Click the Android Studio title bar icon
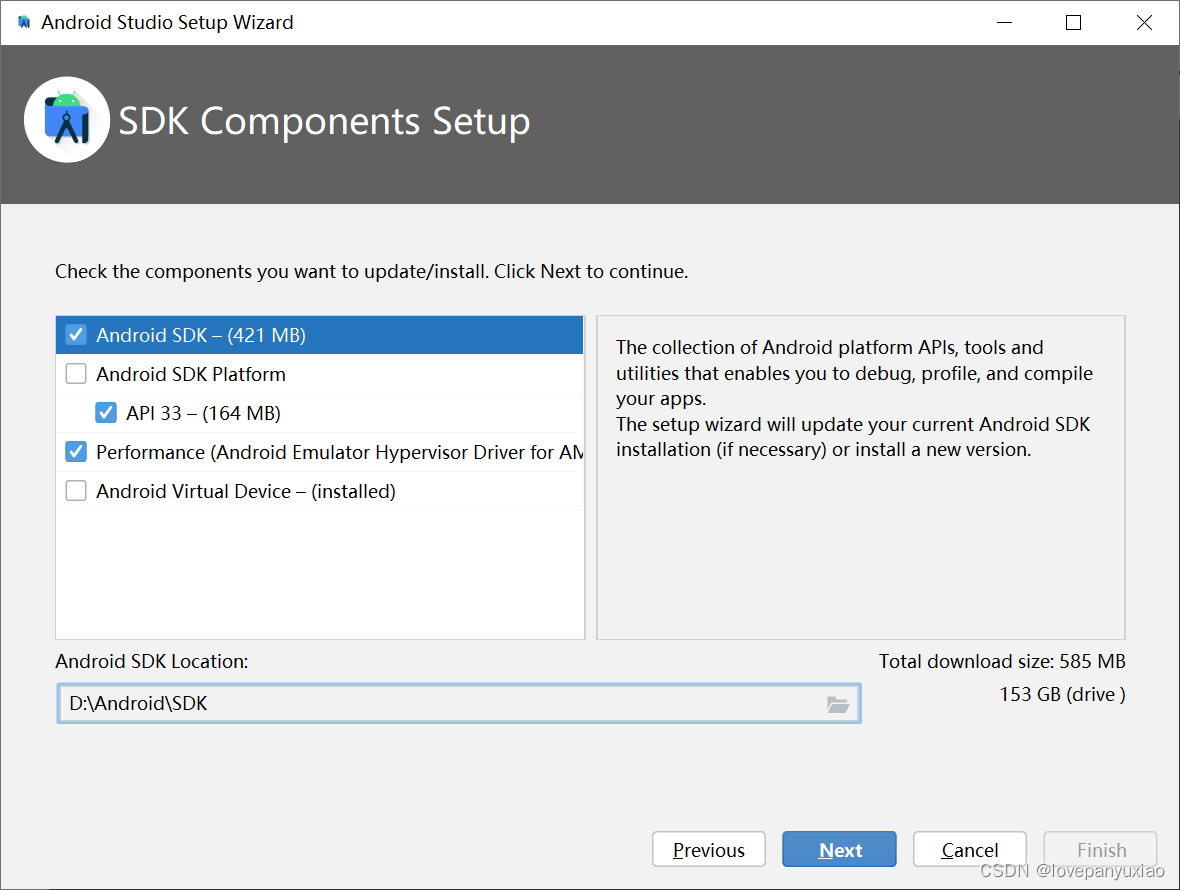The image size is (1180, 890). tap(24, 23)
